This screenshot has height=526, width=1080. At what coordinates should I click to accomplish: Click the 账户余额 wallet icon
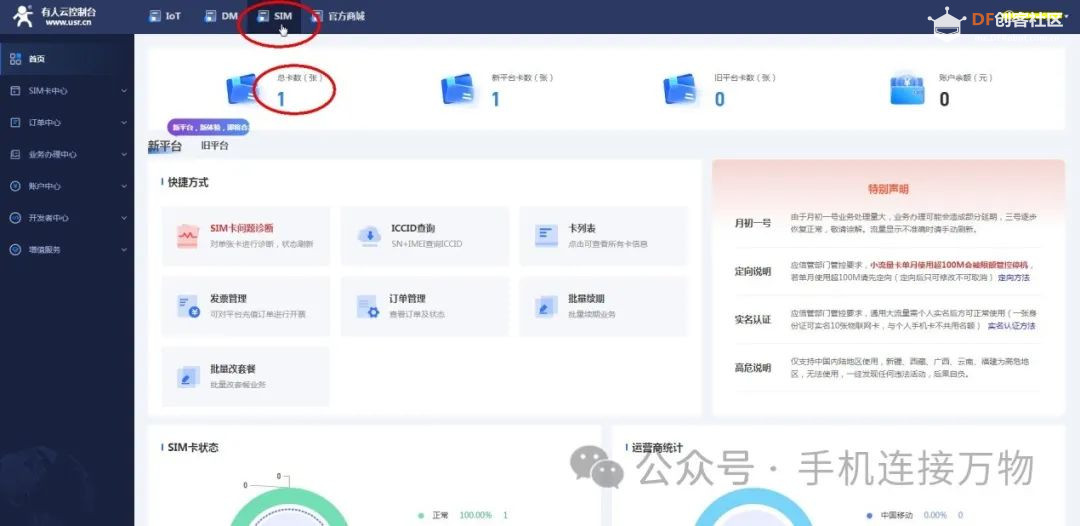(x=907, y=90)
